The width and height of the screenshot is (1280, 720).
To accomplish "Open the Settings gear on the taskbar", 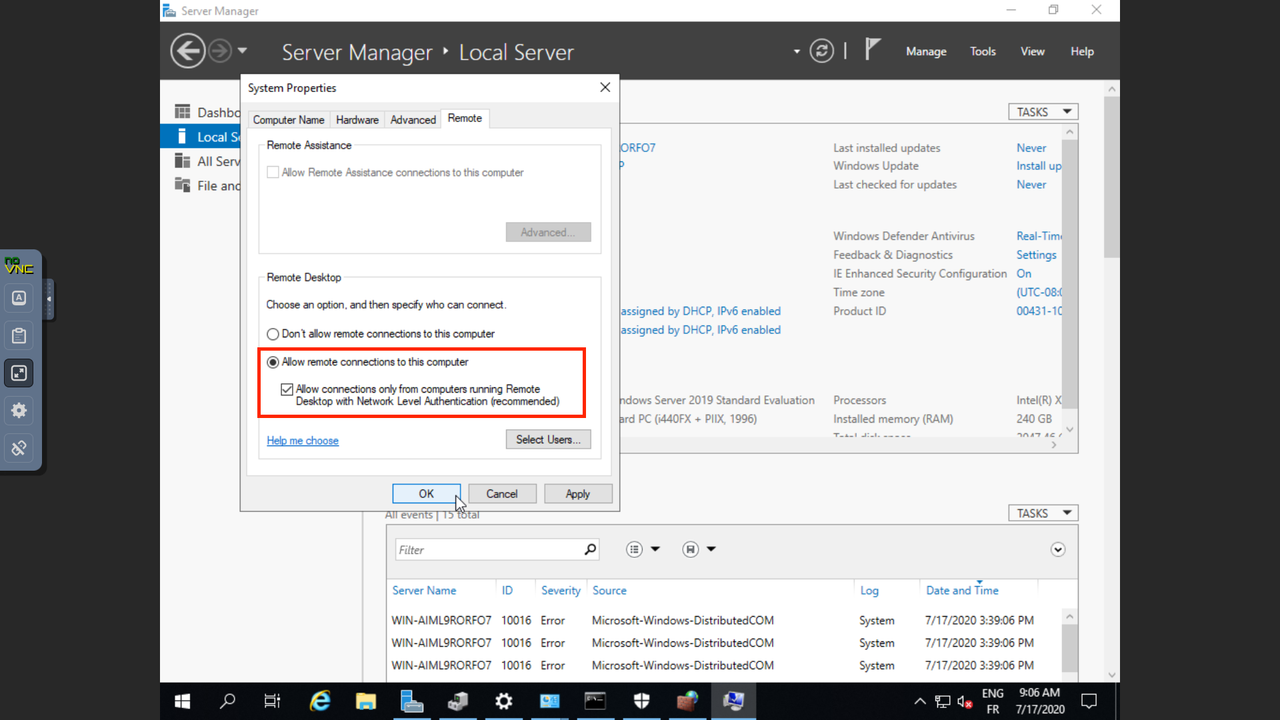I will coord(504,701).
